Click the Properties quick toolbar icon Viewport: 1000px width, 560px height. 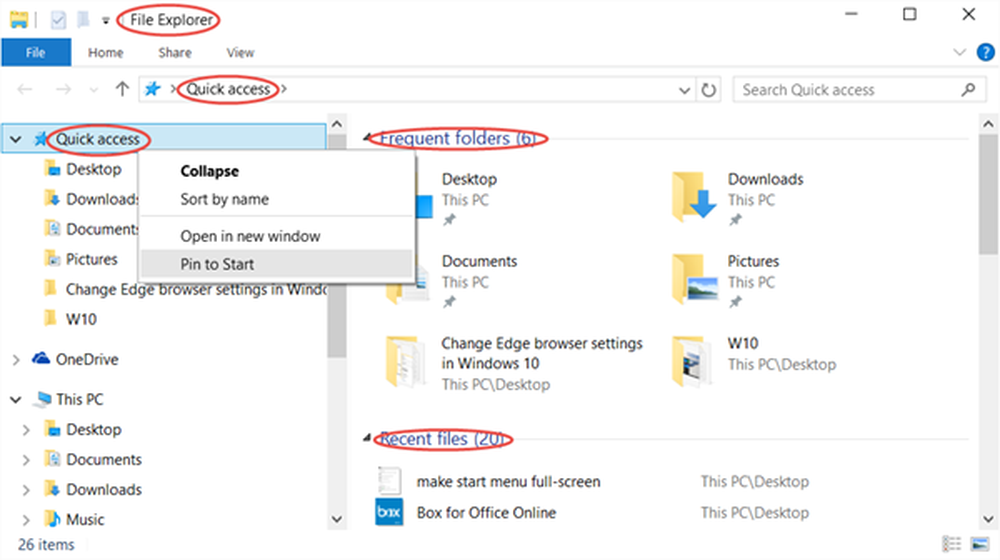(x=58, y=20)
